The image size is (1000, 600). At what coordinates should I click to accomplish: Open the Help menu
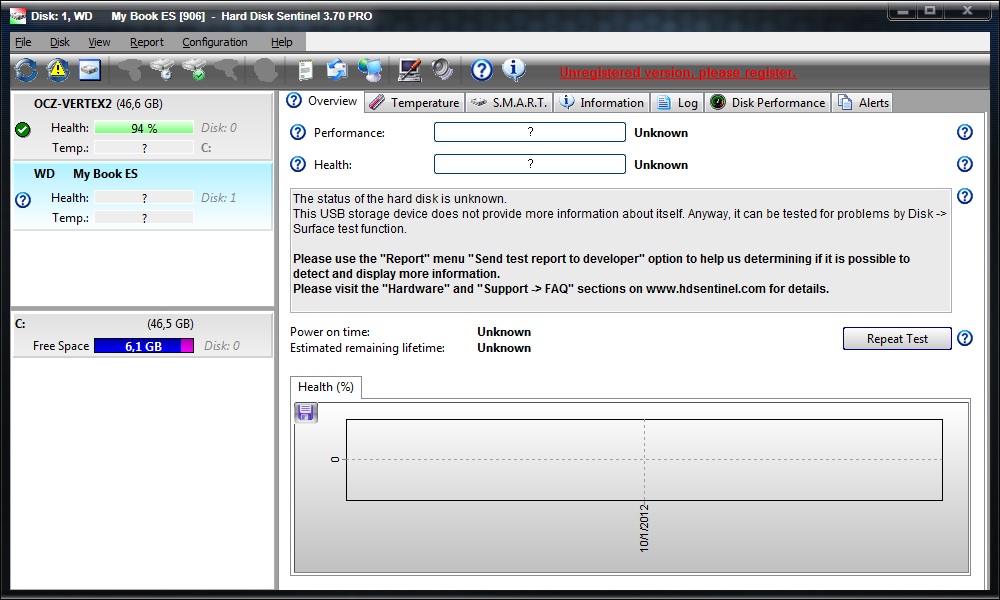[x=281, y=42]
